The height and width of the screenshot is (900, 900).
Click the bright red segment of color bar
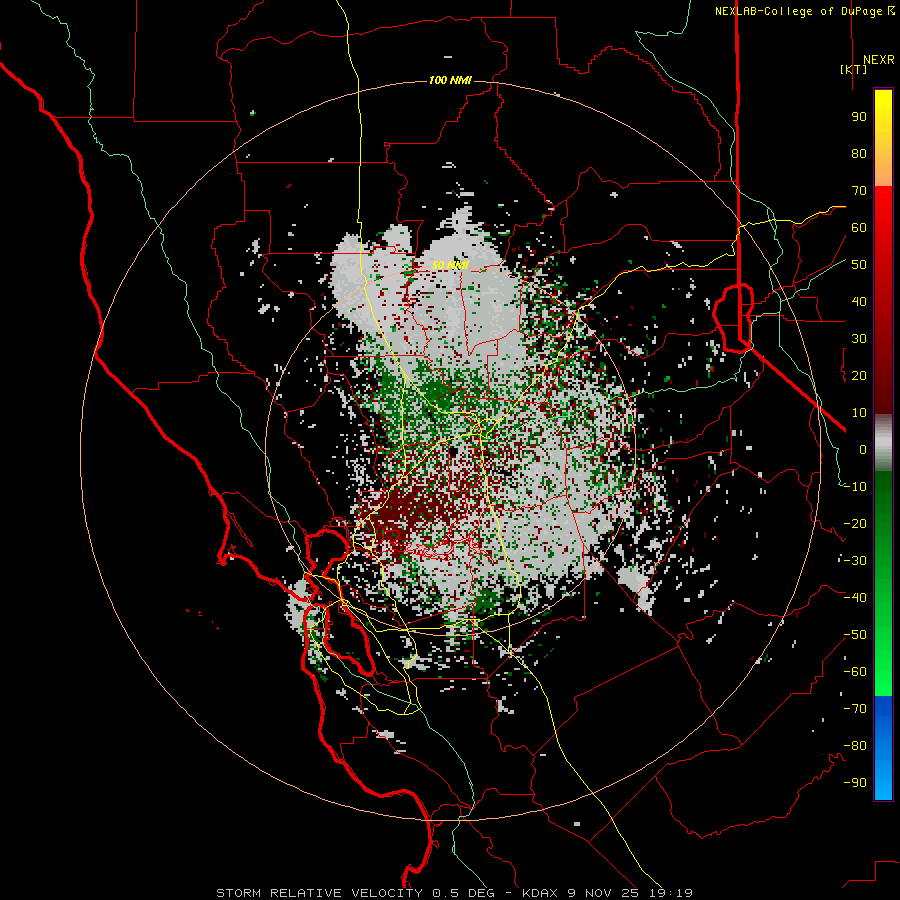click(x=883, y=202)
